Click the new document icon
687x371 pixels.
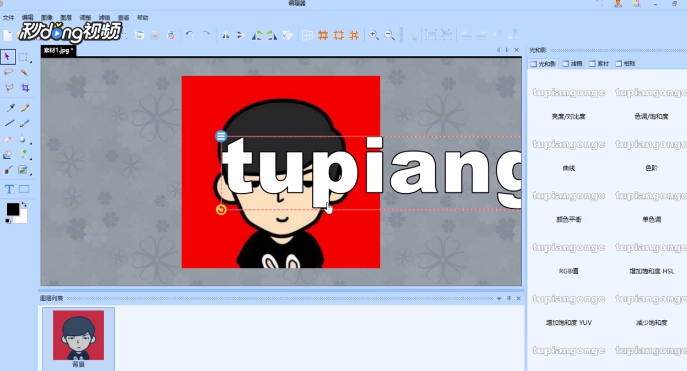8,35
